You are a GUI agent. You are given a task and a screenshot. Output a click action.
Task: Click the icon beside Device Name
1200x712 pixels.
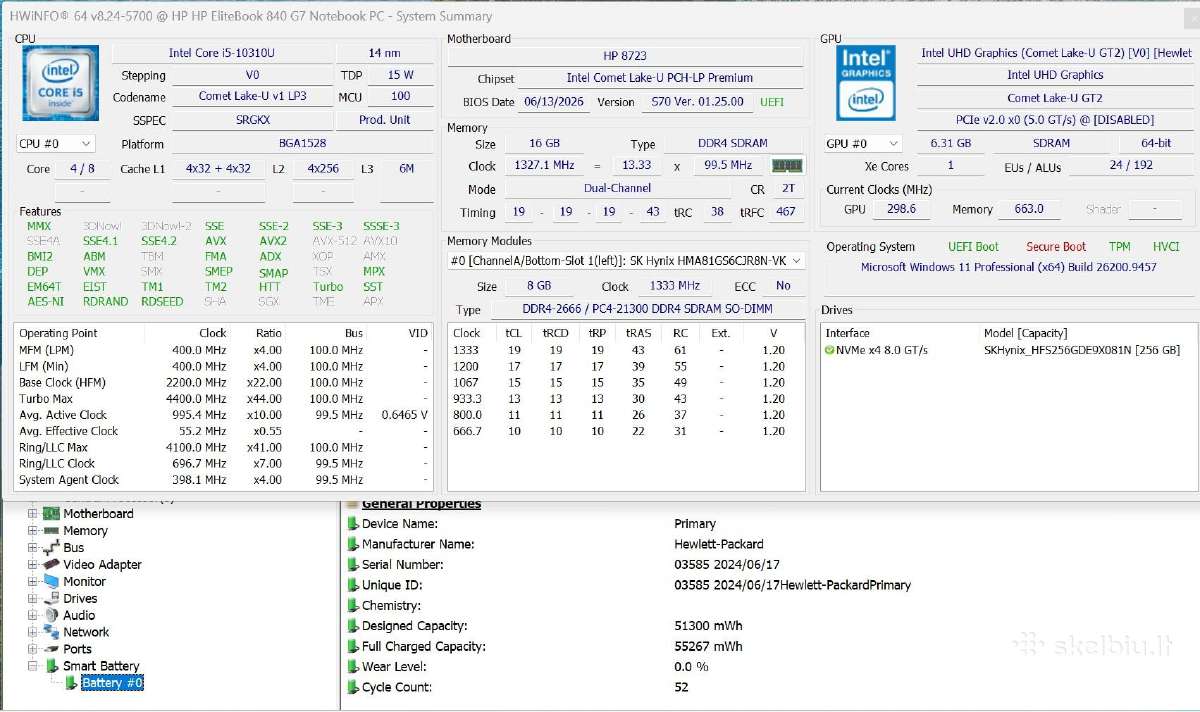click(x=353, y=524)
